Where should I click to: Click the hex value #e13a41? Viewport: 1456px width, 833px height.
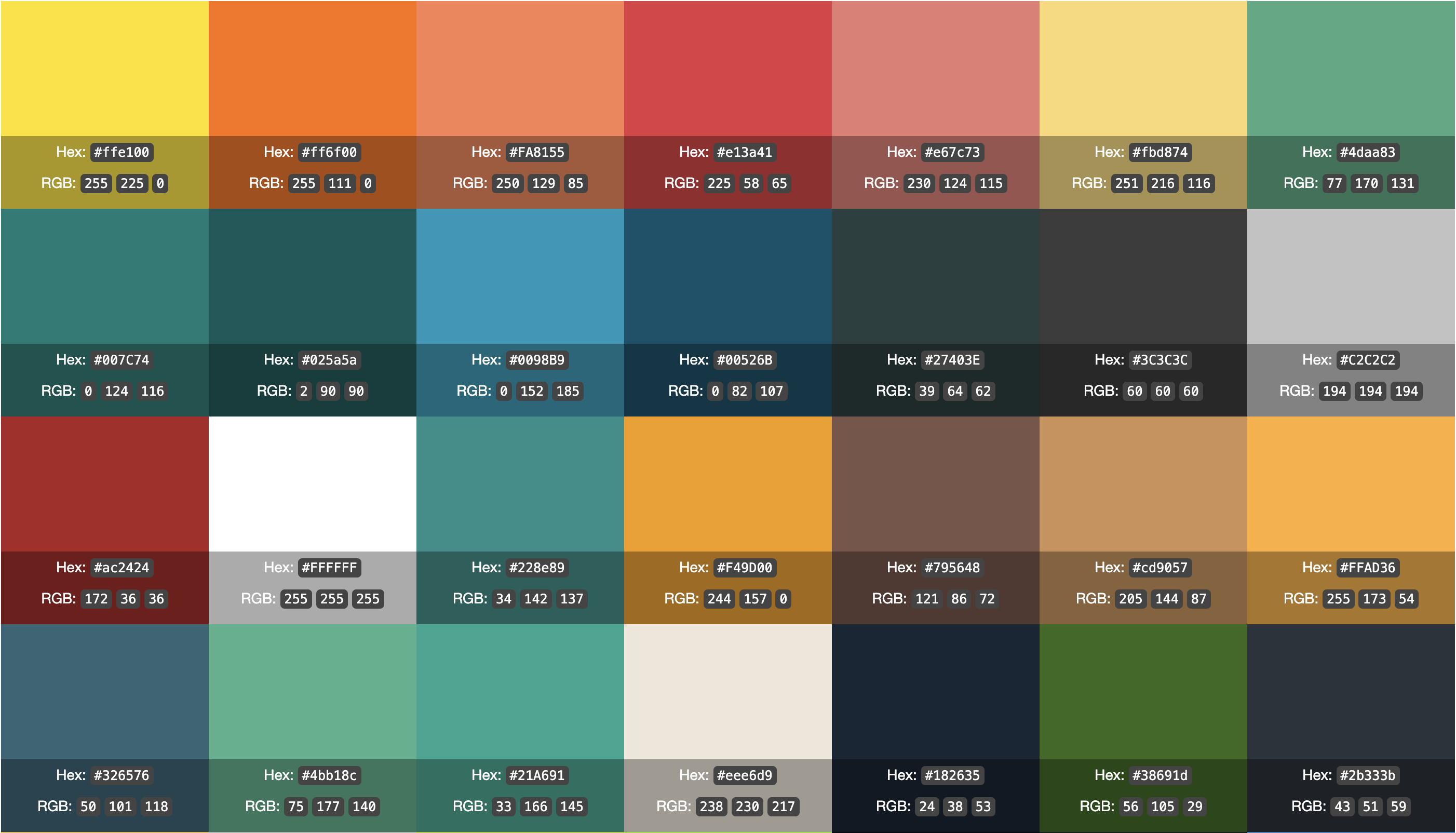click(x=744, y=152)
